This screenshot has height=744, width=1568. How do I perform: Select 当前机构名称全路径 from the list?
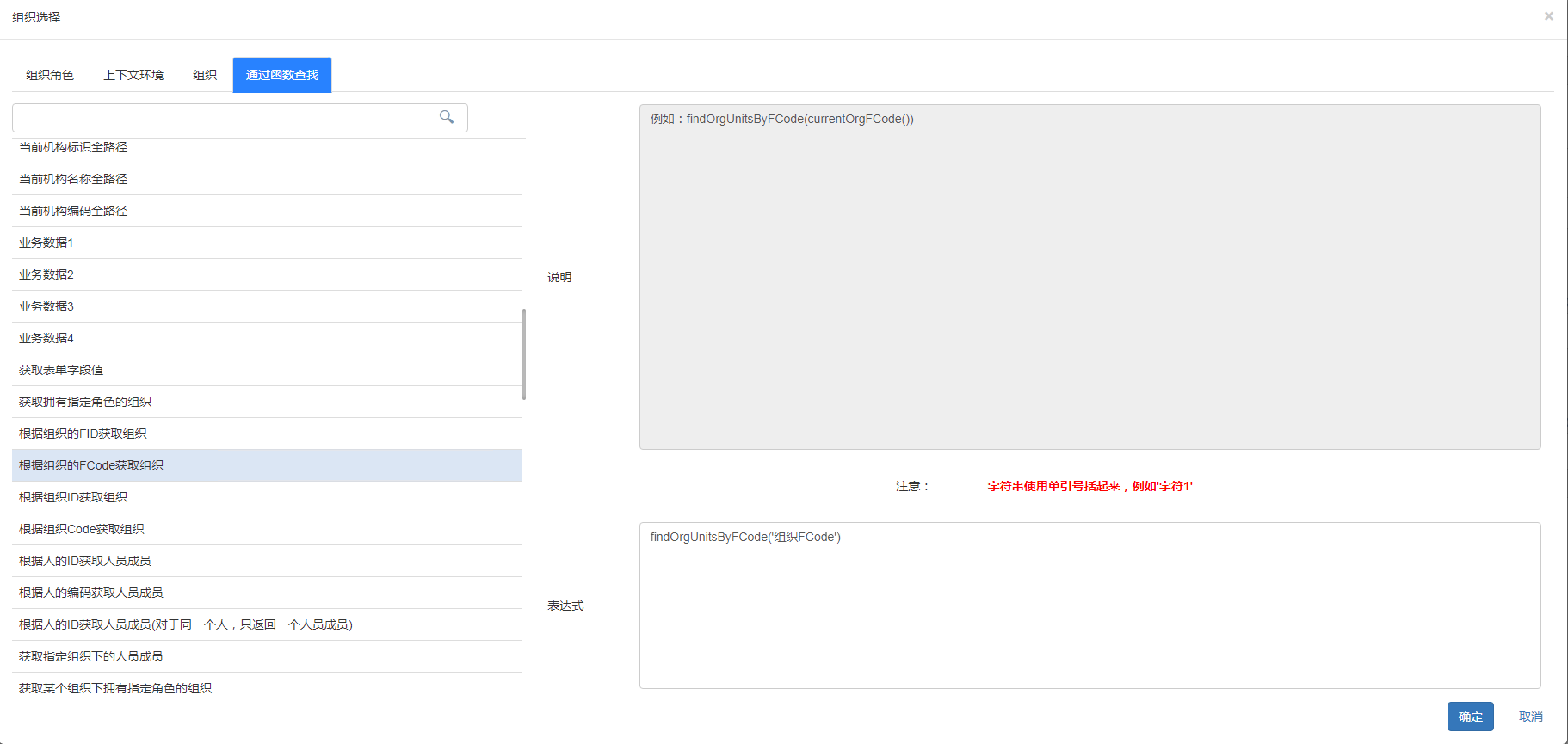click(73, 179)
